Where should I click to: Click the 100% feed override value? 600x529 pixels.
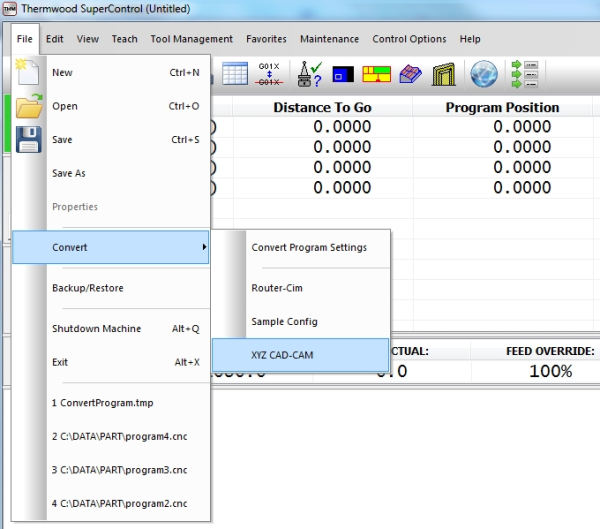551,371
